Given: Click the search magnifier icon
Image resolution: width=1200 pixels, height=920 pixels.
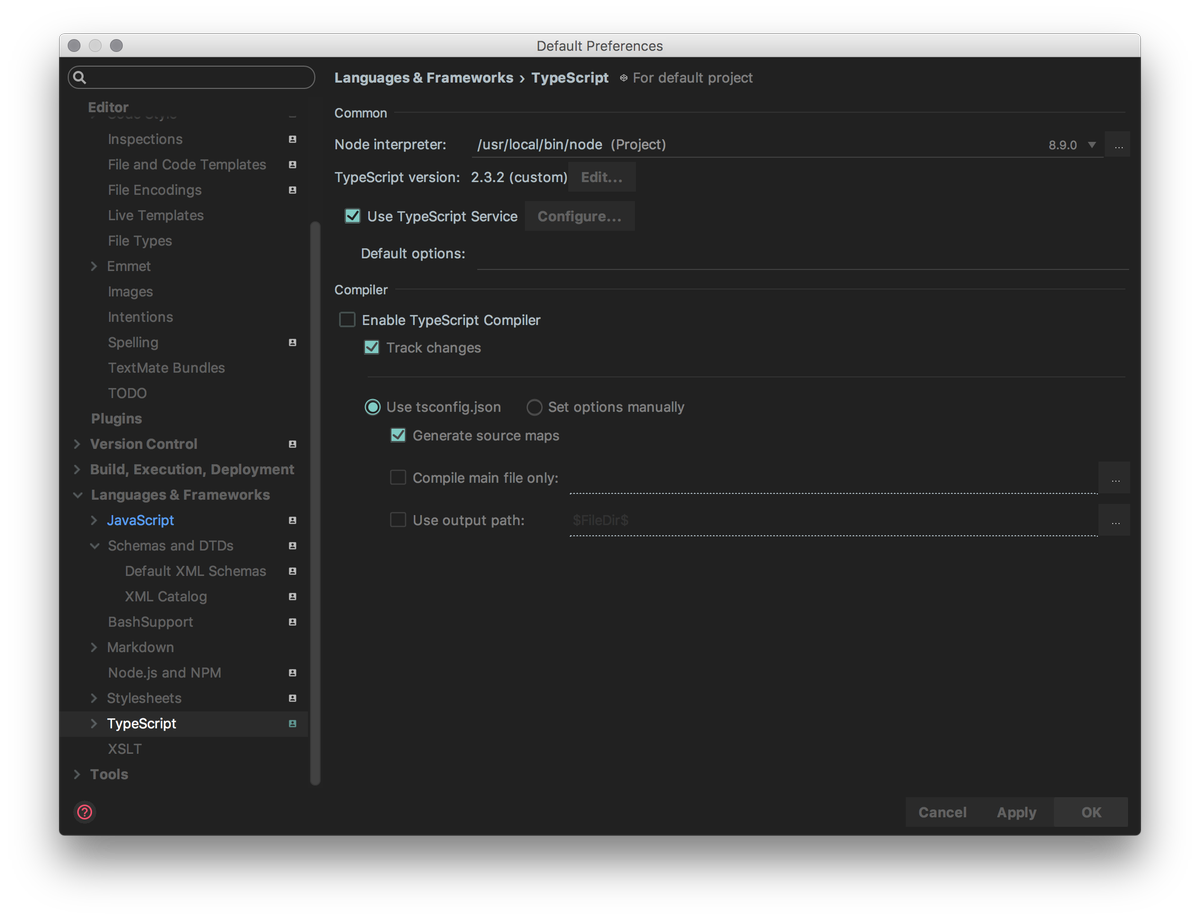Looking at the screenshot, I should [x=80, y=77].
